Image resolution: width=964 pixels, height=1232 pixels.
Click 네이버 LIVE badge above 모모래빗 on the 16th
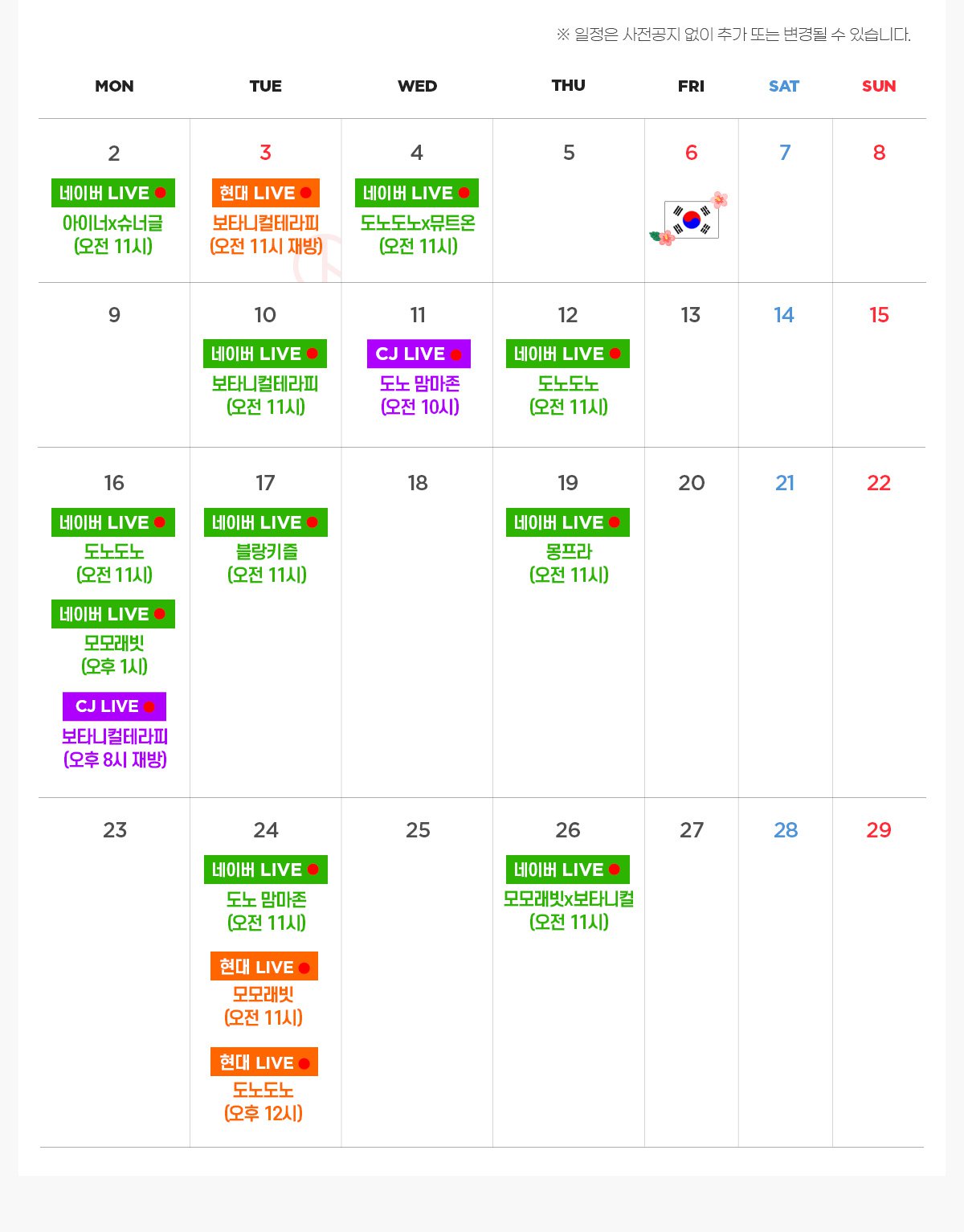point(113,614)
